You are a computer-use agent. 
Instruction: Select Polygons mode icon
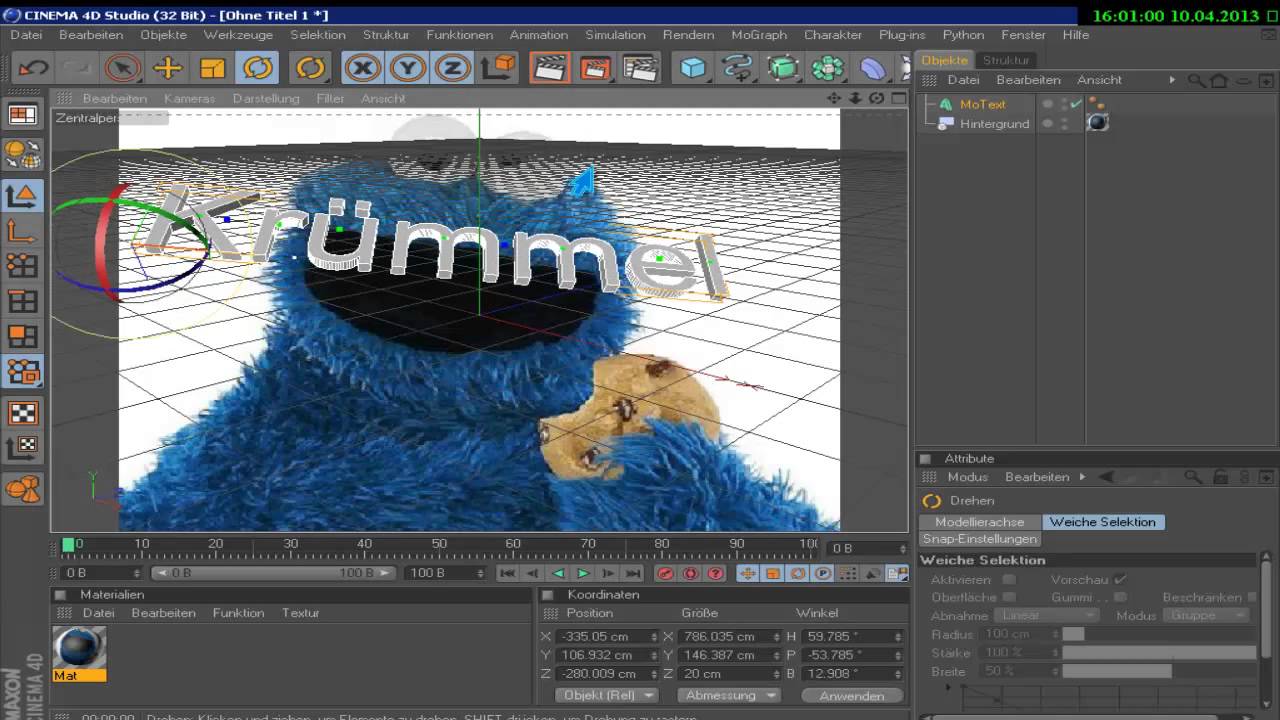click(x=23, y=336)
